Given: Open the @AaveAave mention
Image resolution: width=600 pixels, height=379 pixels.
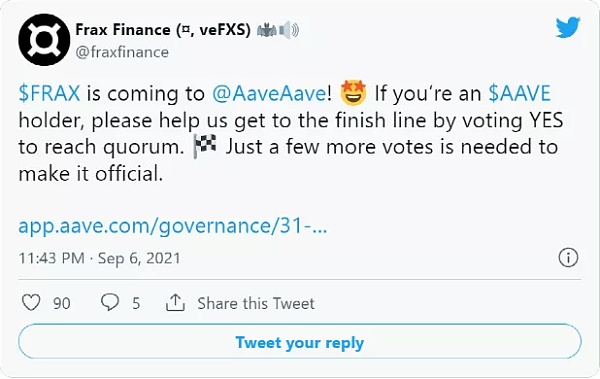Looking at the screenshot, I should [x=269, y=93].
